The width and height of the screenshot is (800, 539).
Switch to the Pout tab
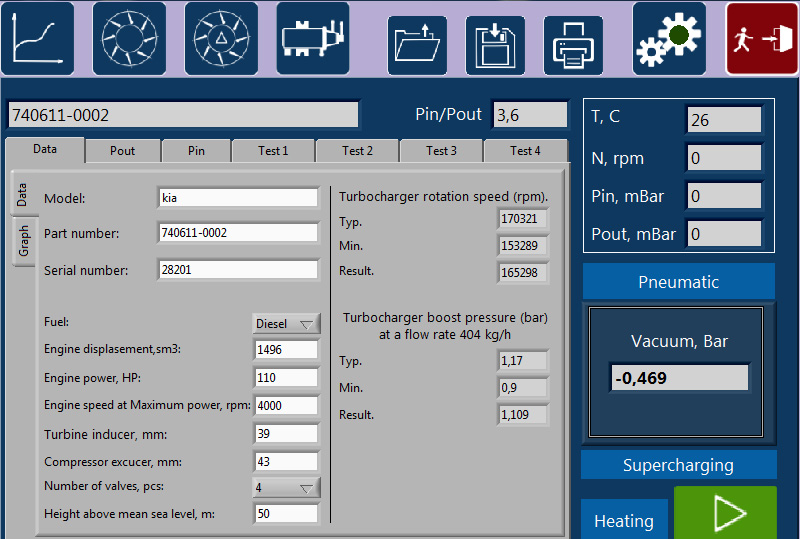coord(122,151)
